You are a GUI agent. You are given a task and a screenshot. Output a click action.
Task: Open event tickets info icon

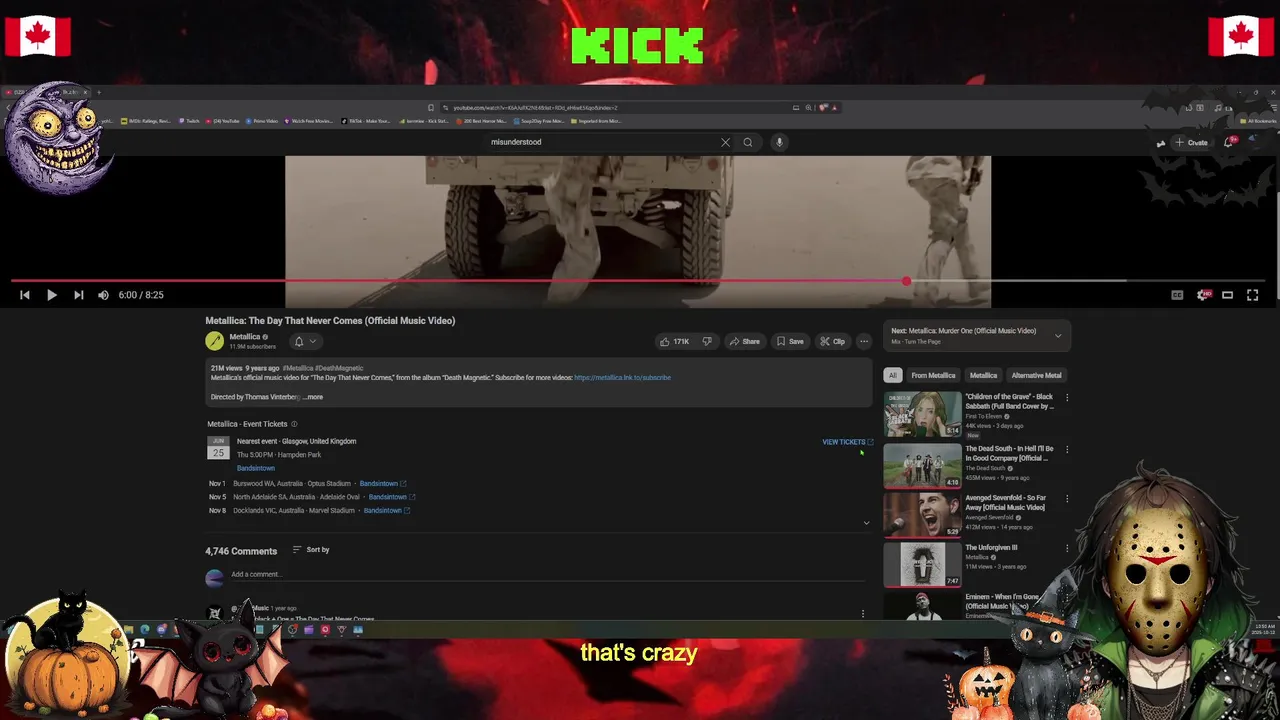click(x=294, y=424)
